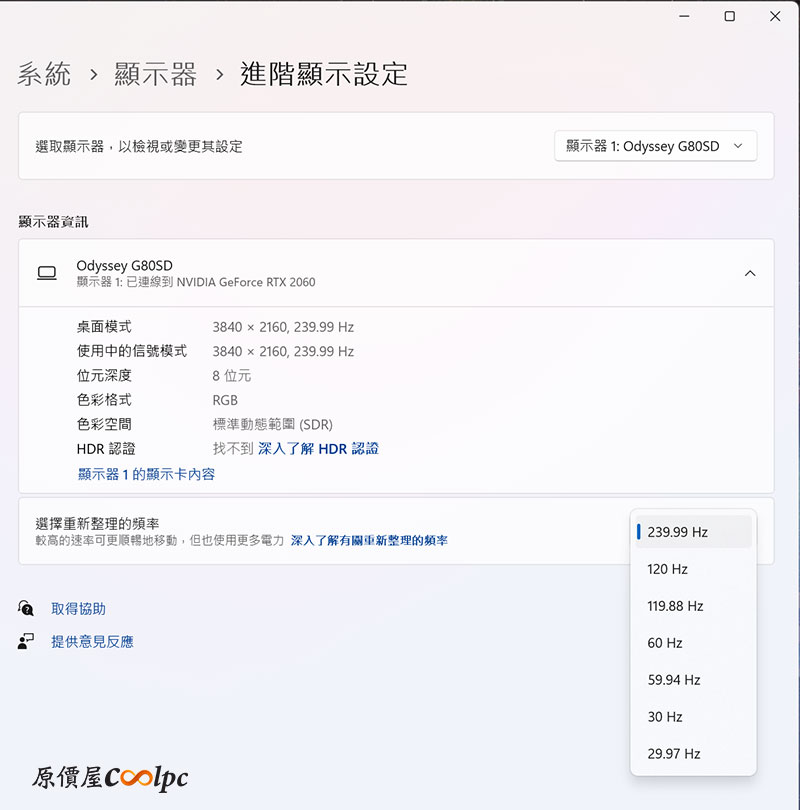Click the 選擇重新整理的頻率 label

[97, 523]
